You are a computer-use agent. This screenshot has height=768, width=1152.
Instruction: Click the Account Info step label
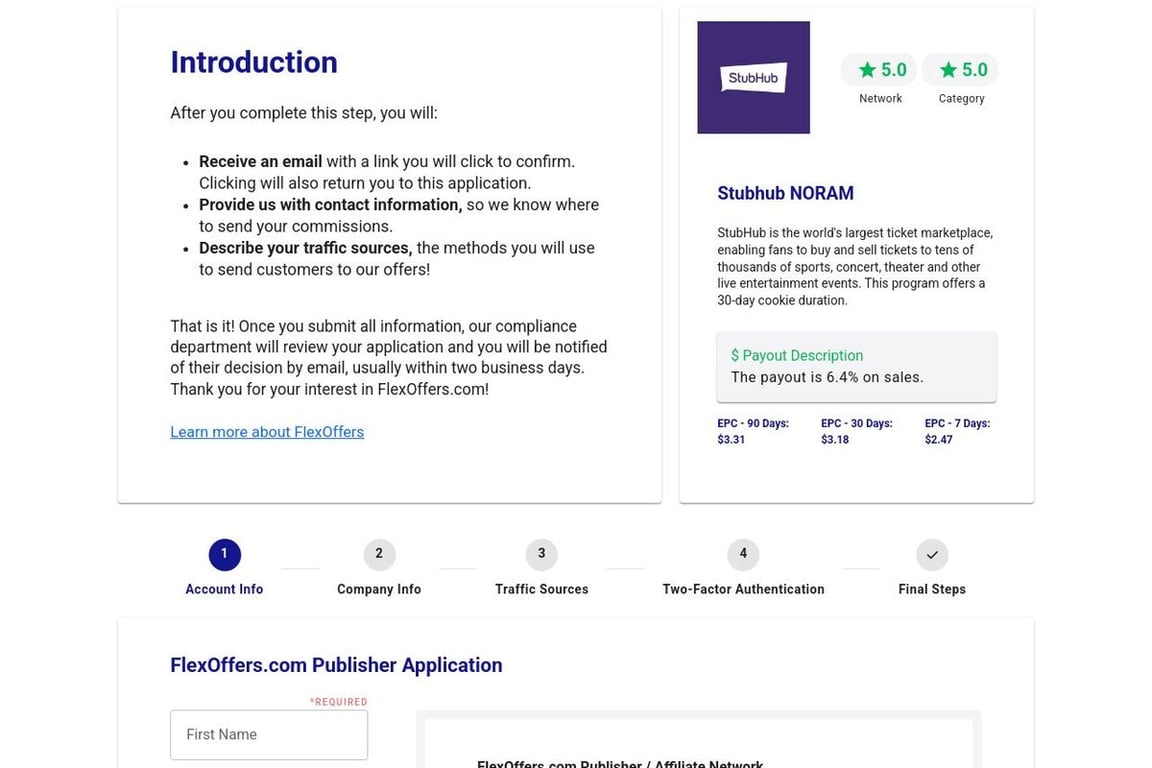pyautogui.click(x=224, y=589)
